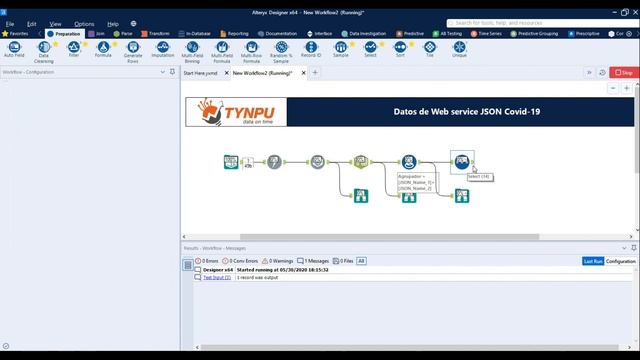
Task: Choose the Multi-Field Binning tool
Action: pos(192,52)
